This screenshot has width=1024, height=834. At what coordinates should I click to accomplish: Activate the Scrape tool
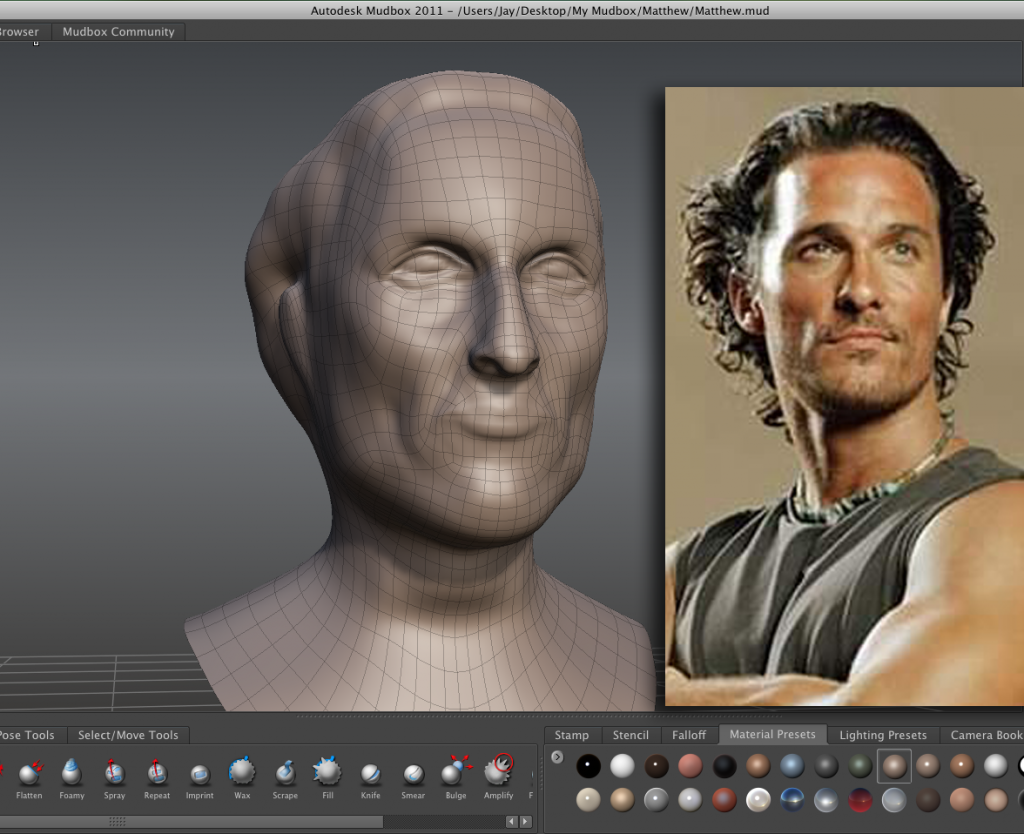285,773
